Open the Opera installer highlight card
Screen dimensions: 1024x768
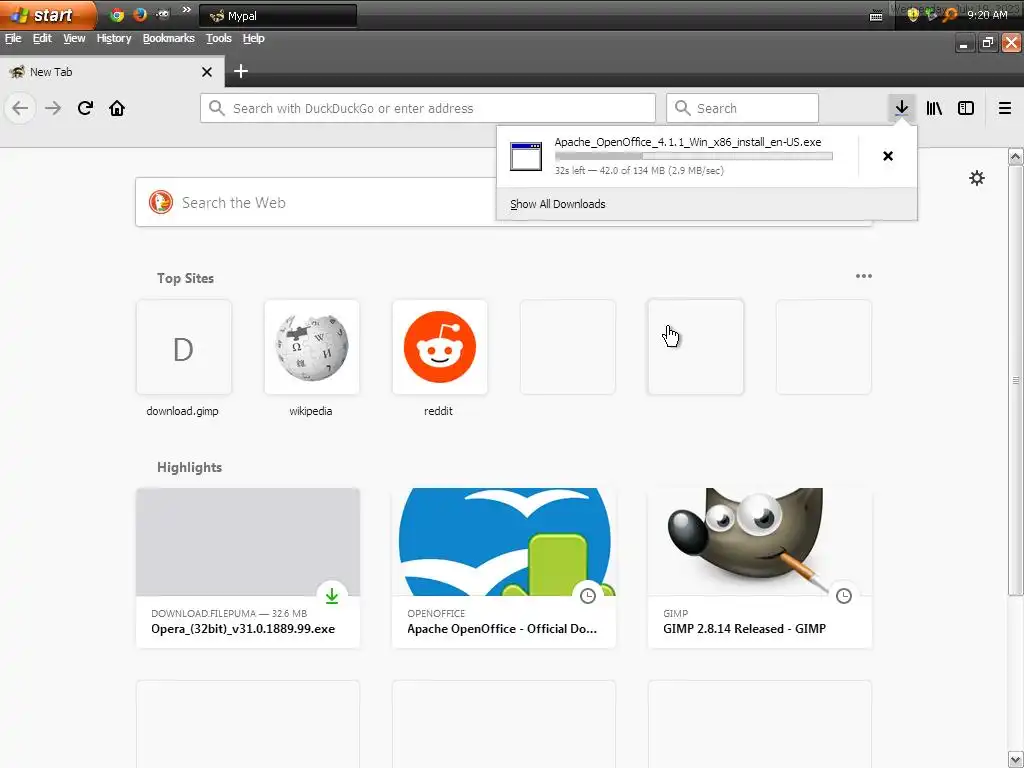tap(248, 568)
